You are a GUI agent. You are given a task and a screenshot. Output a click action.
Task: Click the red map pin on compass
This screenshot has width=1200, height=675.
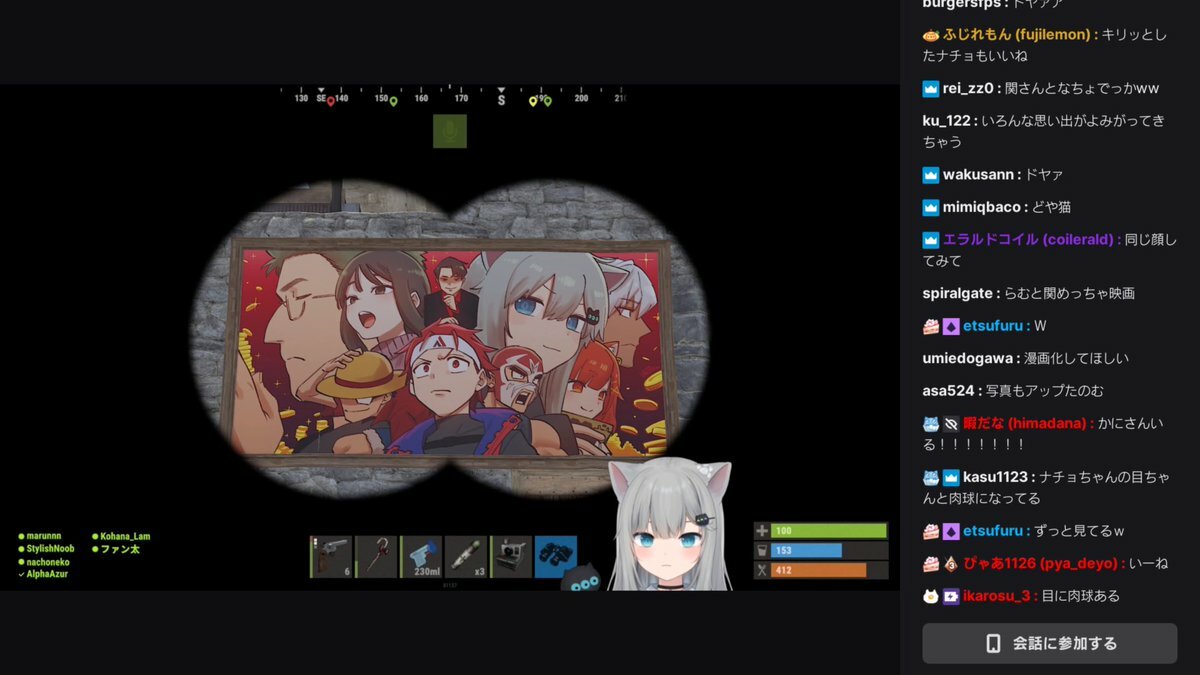pyautogui.click(x=331, y=101)
